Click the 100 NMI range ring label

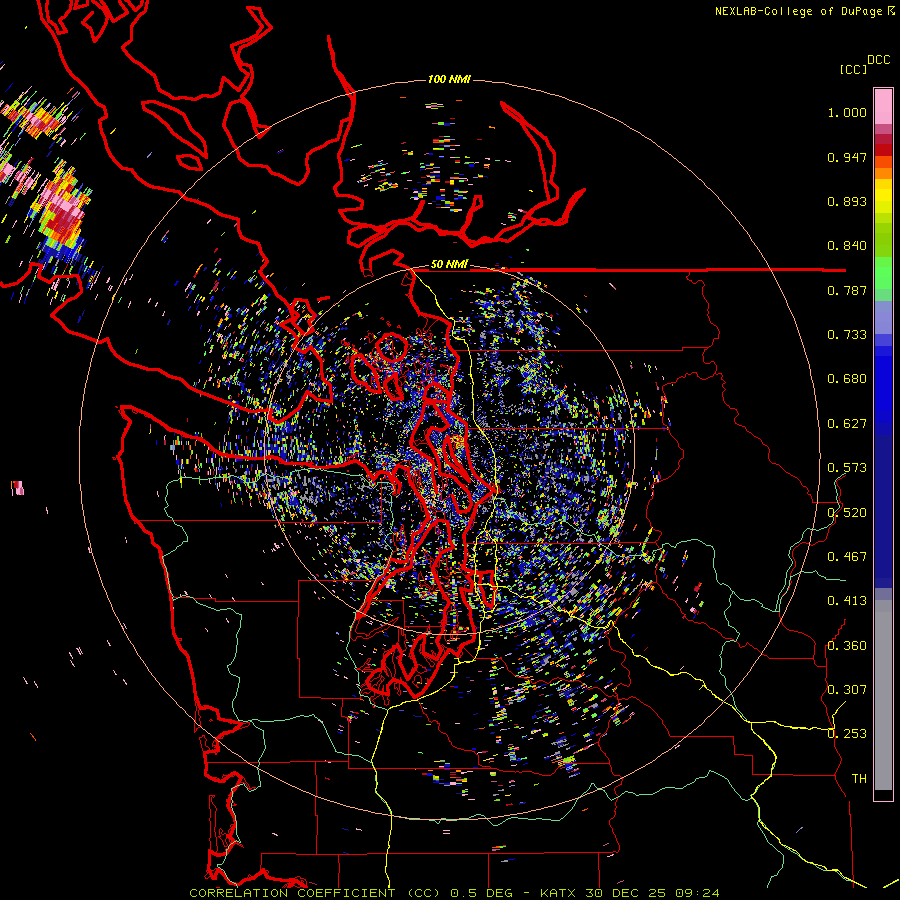449,79
